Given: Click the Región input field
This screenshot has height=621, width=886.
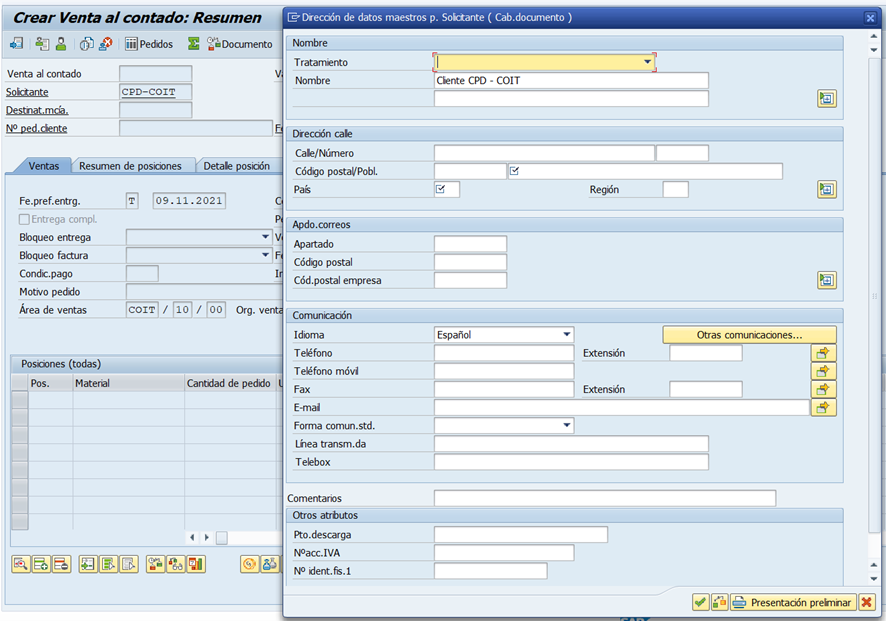Looking at the screenshot, I should (675, 189).
